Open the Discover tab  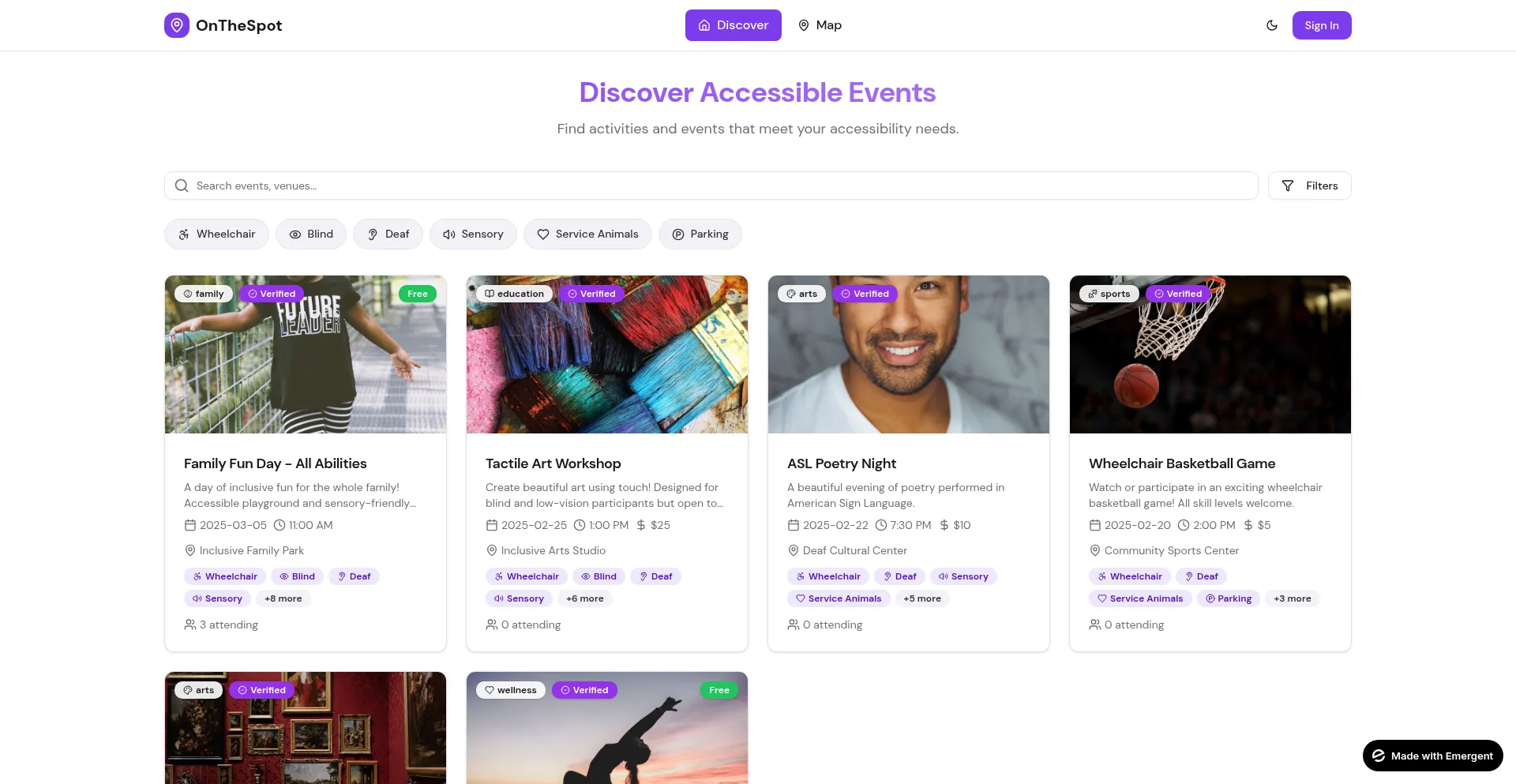point(734,25)
